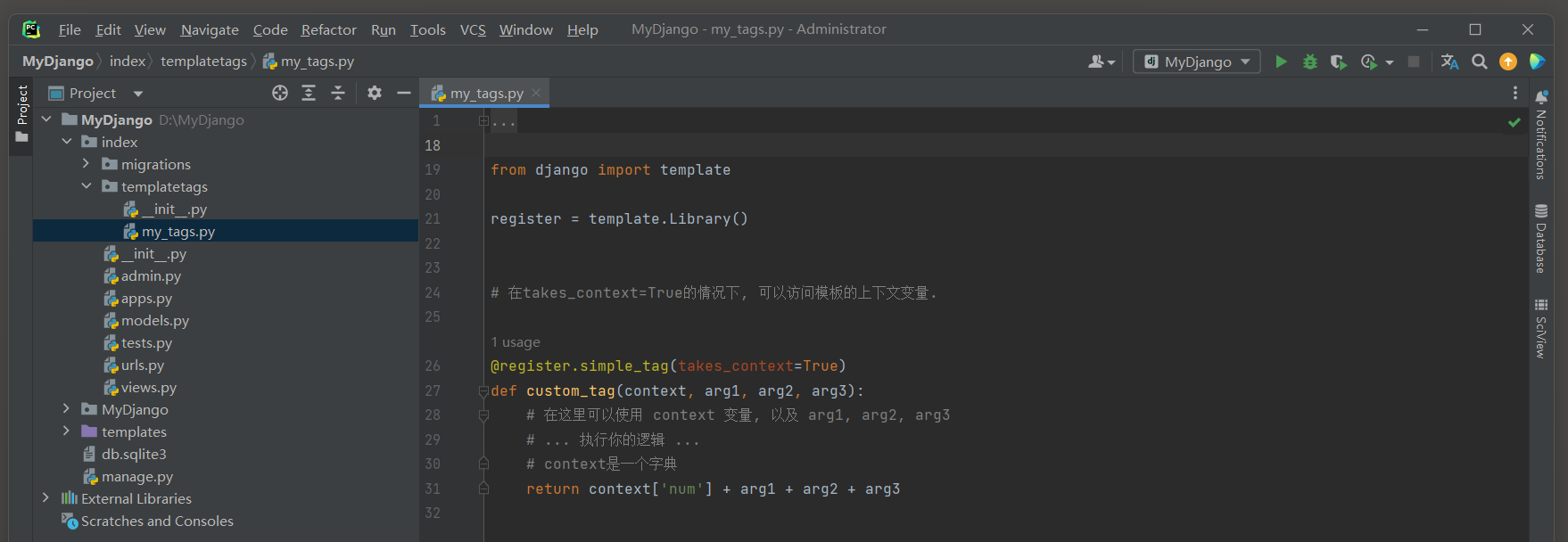
Task: Open the Navigate menu
Action: pyautogui.click(x=210, y=29)
